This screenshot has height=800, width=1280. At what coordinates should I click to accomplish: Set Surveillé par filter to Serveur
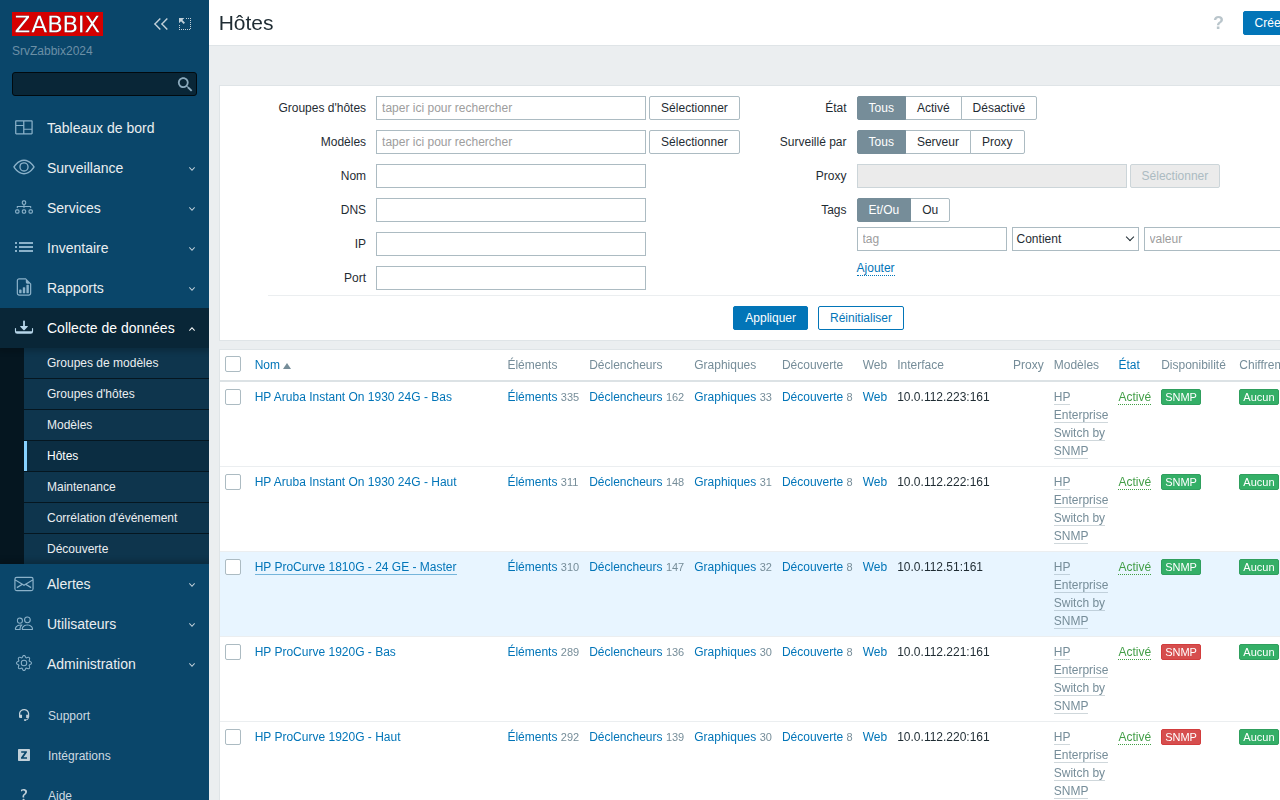[938, 142]
